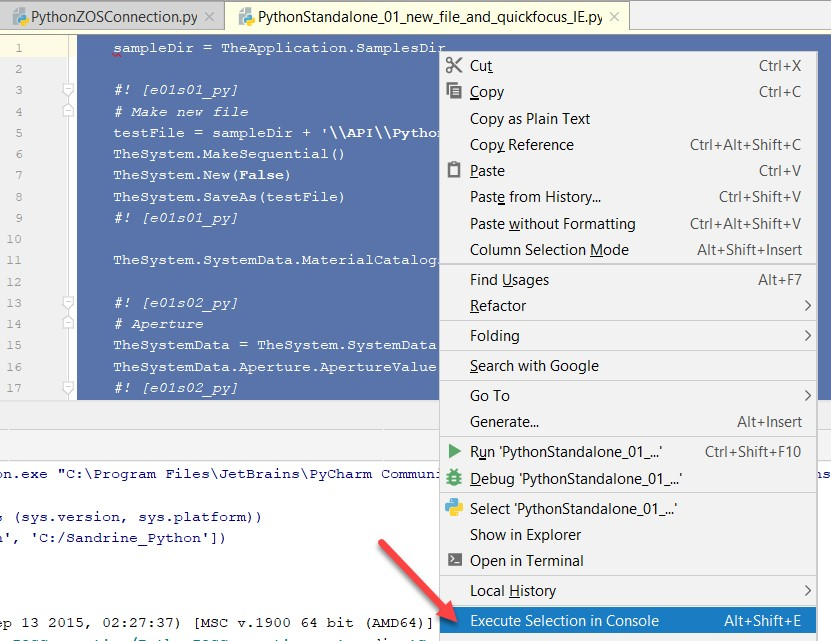
Task: Choose Show in Explorer
Action: point(627,534)
